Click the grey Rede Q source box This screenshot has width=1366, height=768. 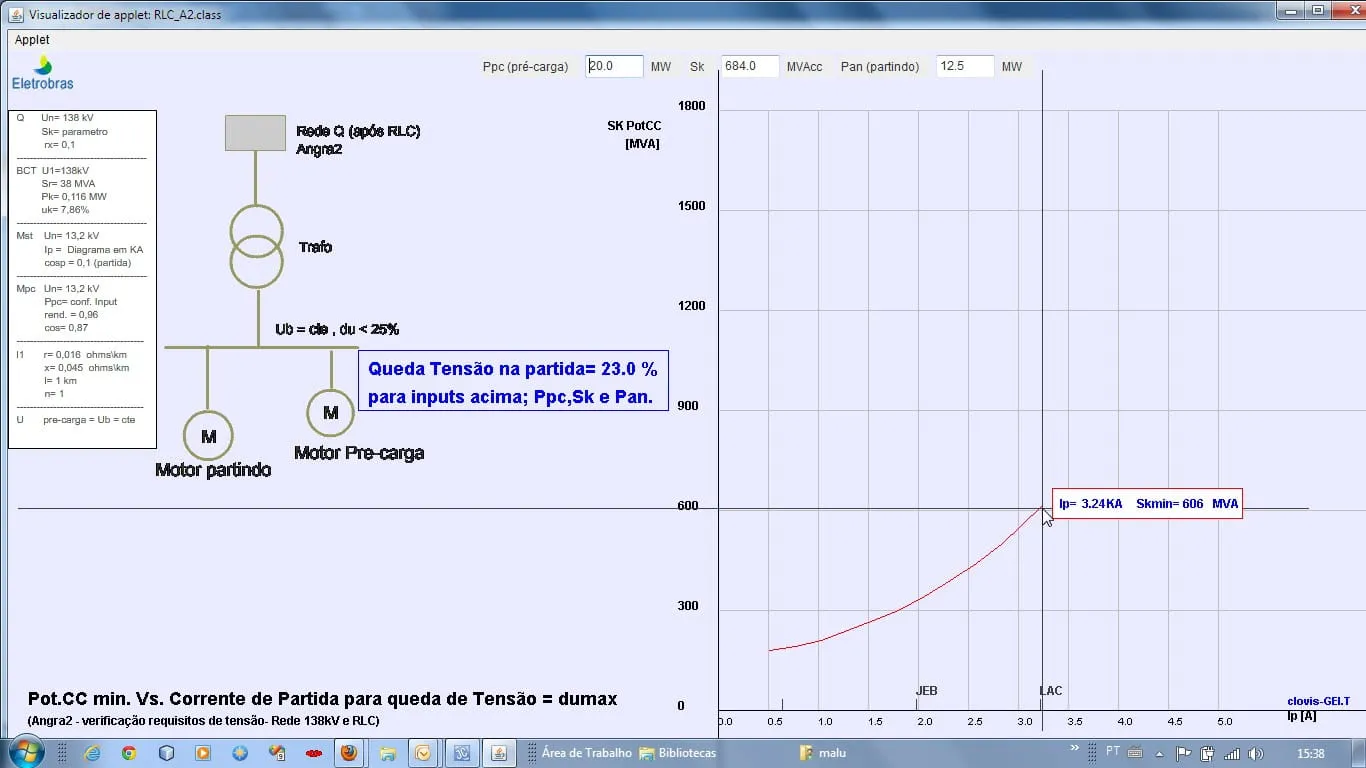click(255, 133)
